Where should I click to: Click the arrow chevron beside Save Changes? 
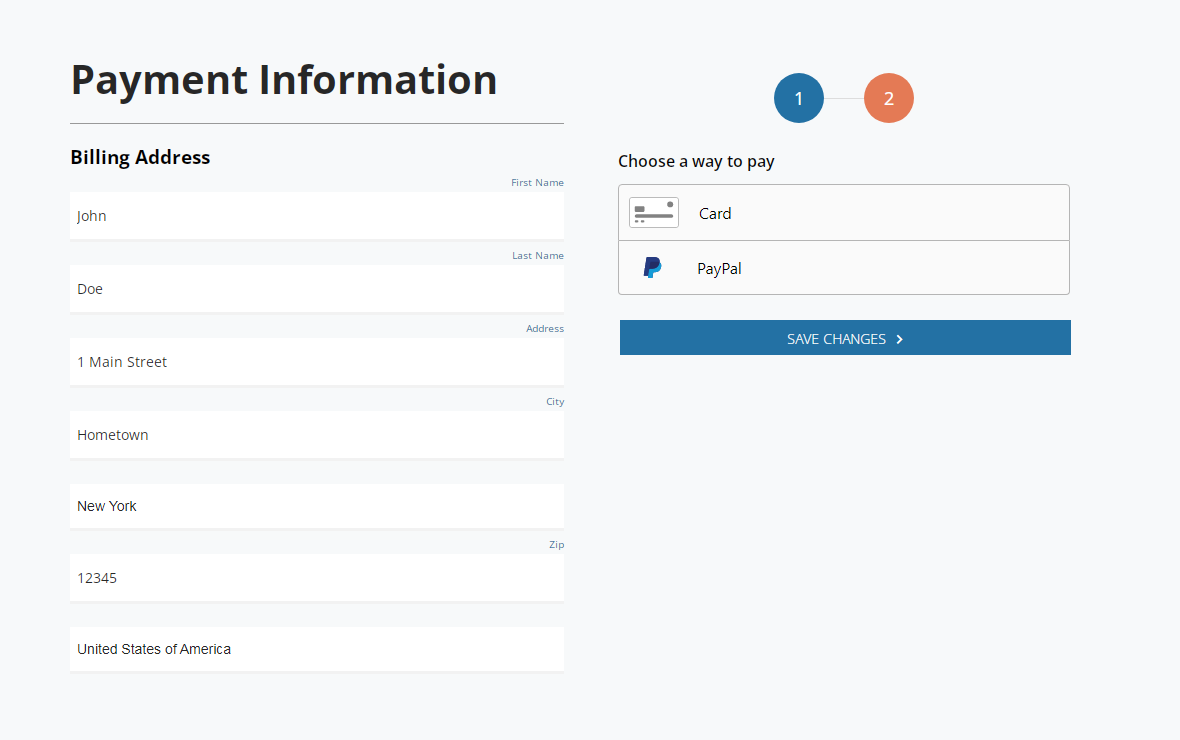[x=900, y=339]
